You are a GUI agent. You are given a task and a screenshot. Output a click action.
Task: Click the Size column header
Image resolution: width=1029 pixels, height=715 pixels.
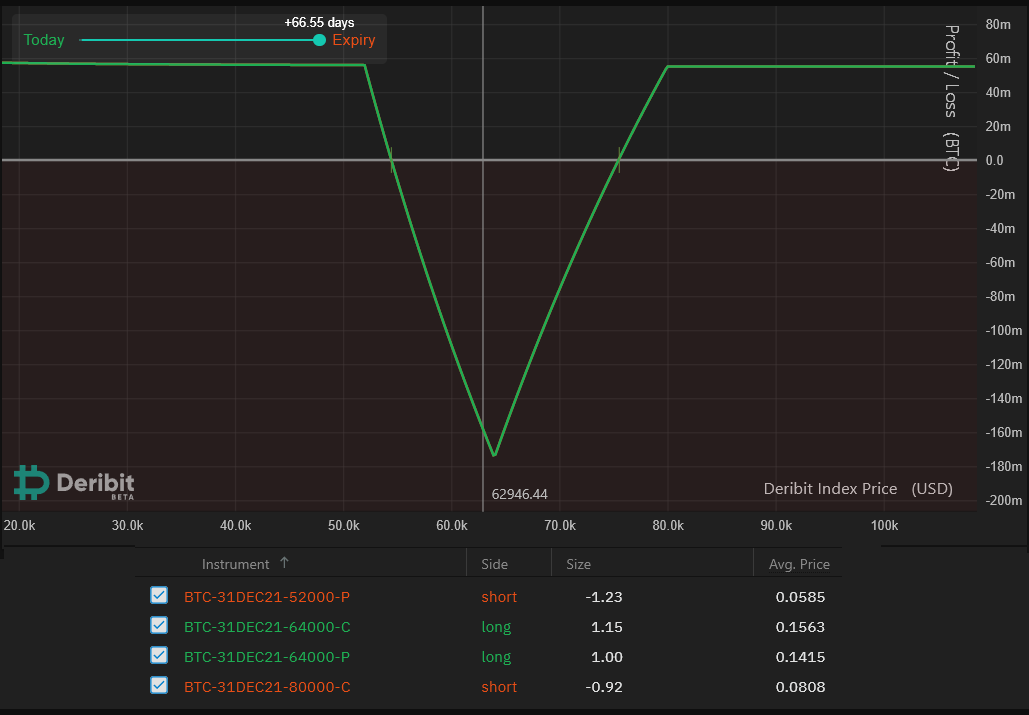click(578, 564)
